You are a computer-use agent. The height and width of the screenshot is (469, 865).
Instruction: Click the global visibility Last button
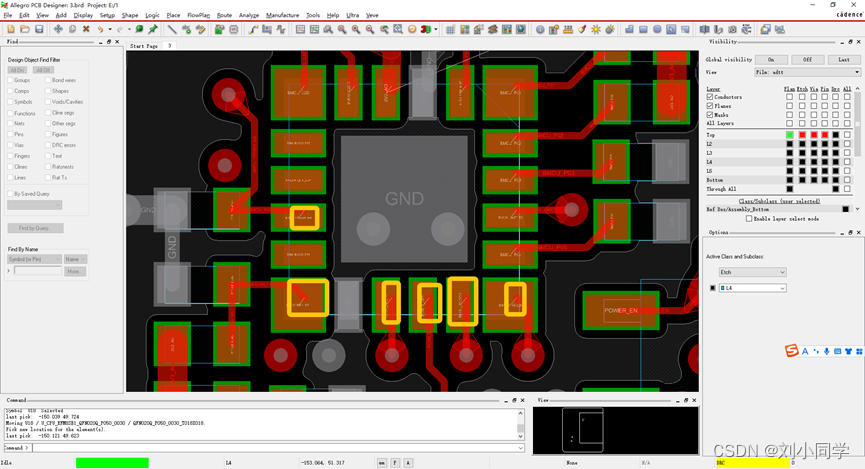(x=843, y=60)
